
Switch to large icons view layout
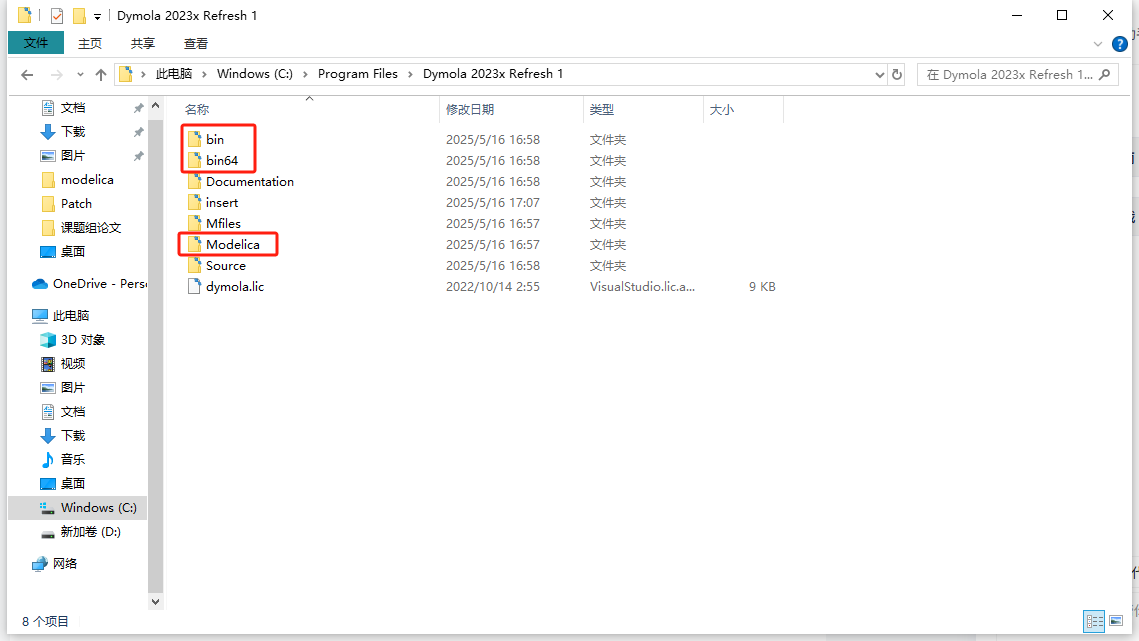(x=1116, y=621)
